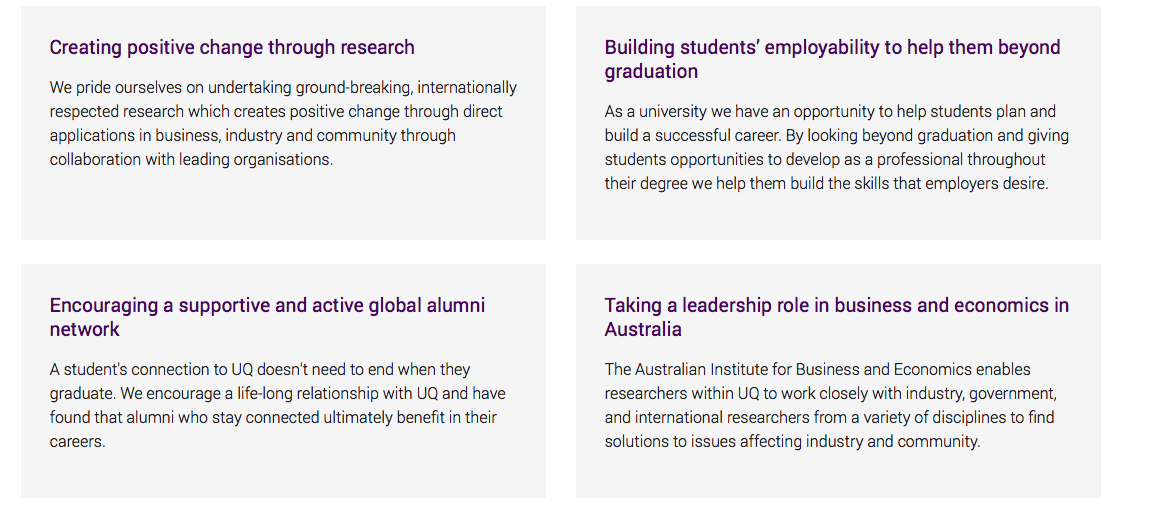Click the word "Australia" in the leadership heading
The height and width of the screenshot is (526, 1156).
(643, 330)
